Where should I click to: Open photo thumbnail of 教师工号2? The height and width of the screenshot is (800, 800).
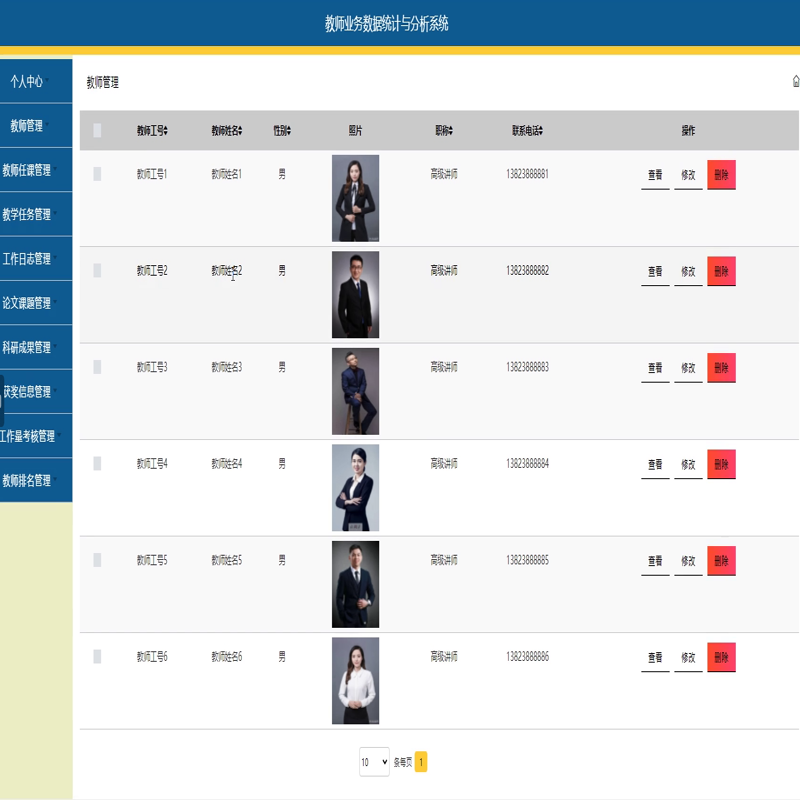(356, 294)
